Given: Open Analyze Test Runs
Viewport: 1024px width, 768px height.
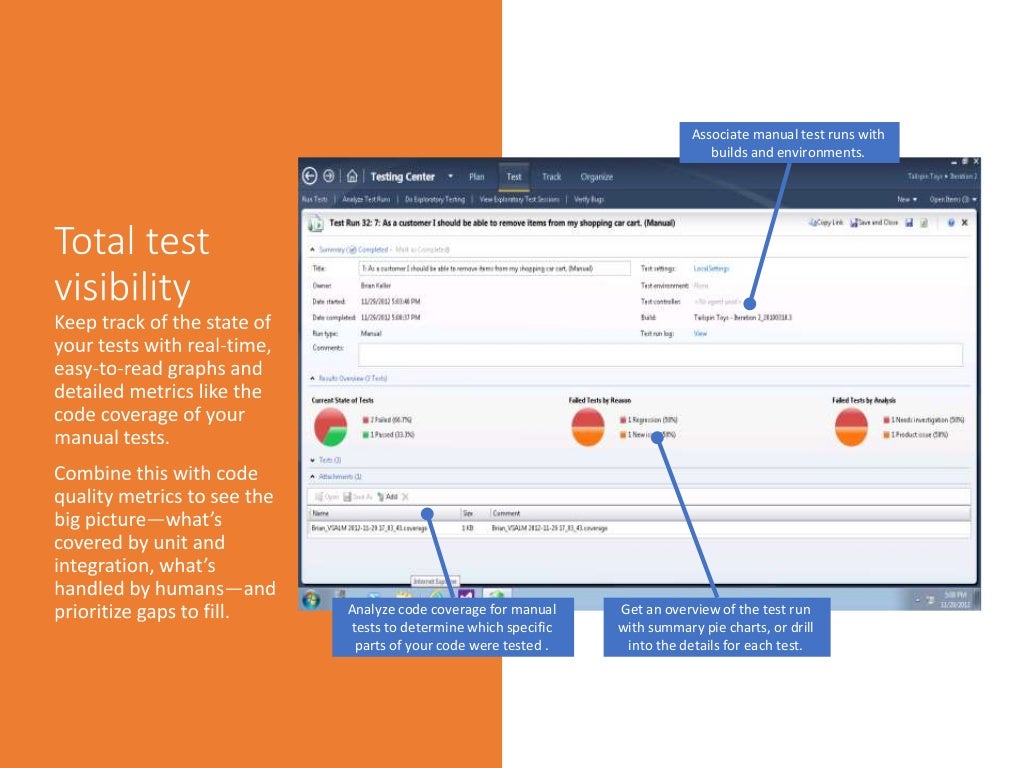Looking at the screenshot, I should (x=366, y=199).
